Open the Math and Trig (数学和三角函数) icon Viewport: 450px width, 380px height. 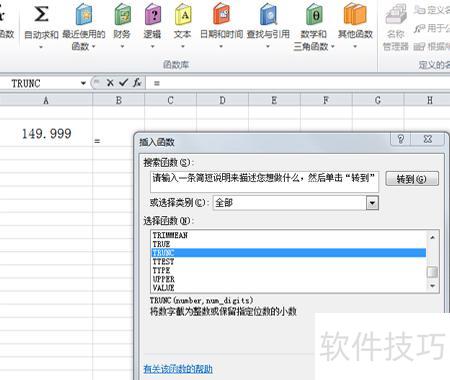tap(314, 14)
